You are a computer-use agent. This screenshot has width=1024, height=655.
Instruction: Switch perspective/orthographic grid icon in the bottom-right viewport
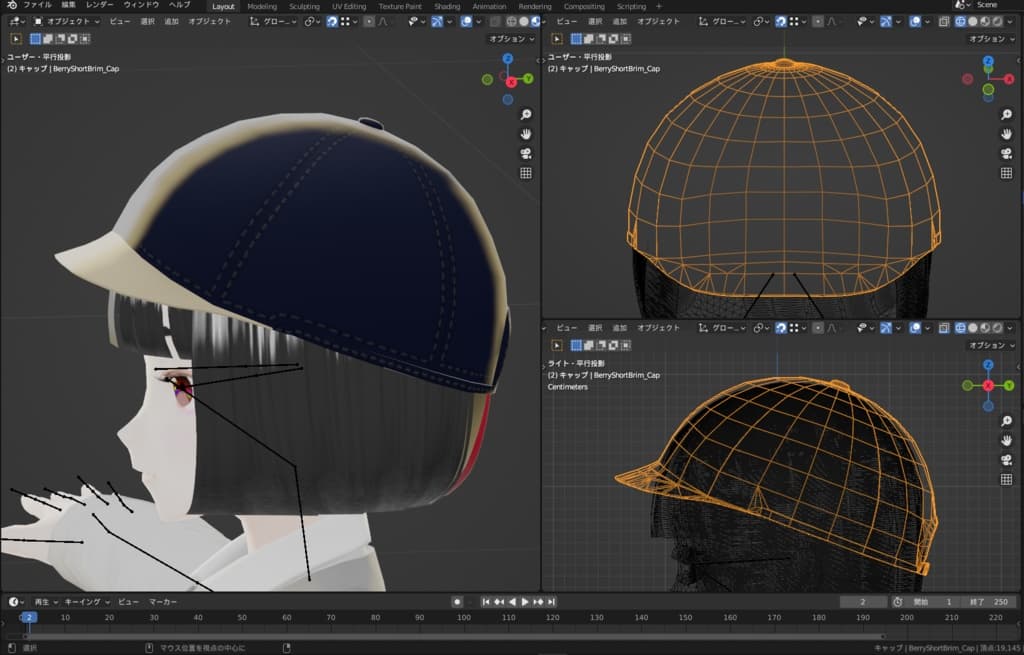tap(1007, 479)
